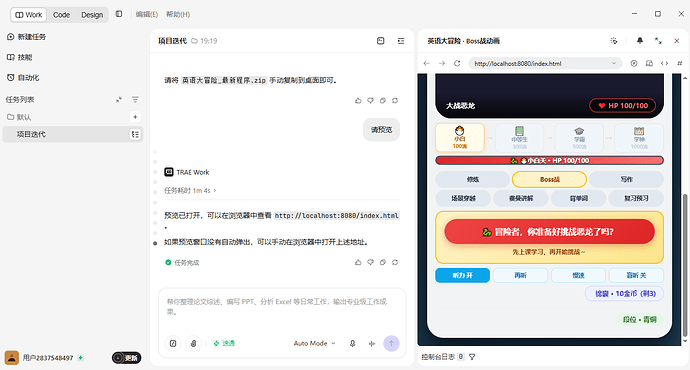Click the element selector icon in preview header
The height and width of the screenshot is (370, 690).
(614, 41)
